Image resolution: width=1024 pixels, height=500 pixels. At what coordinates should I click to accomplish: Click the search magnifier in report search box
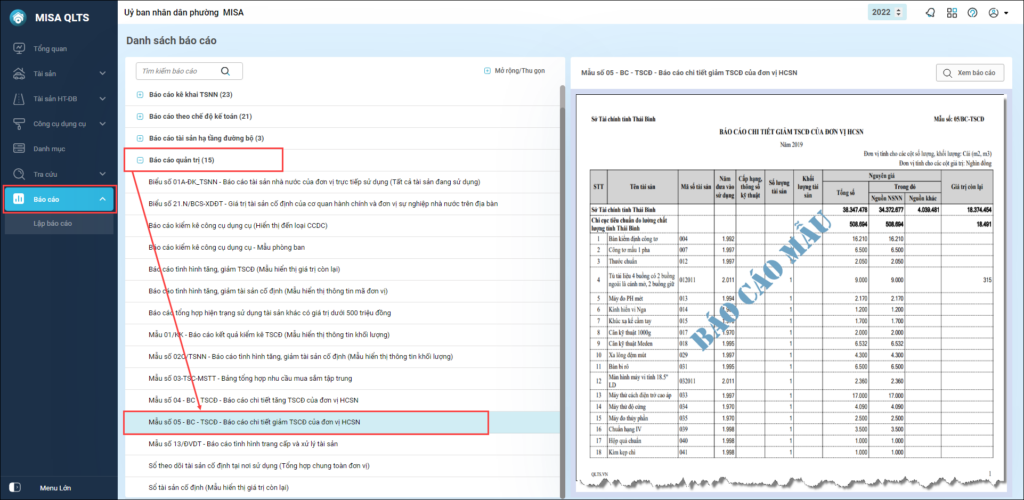tap(225, 71)
